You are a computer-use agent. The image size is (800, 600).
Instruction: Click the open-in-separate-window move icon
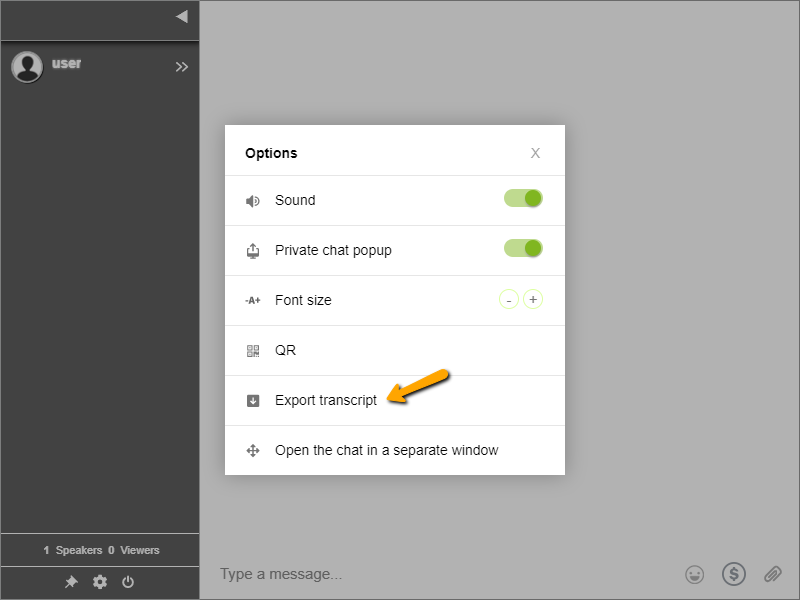(x=253, y=450)
